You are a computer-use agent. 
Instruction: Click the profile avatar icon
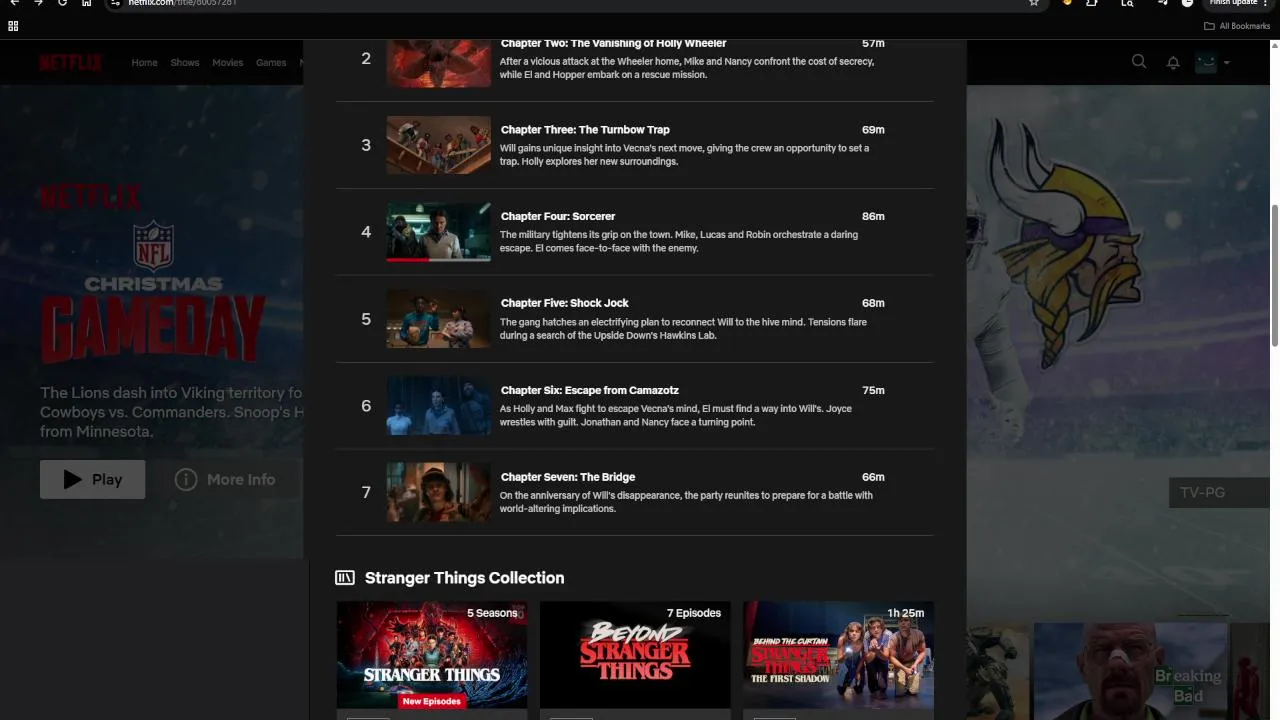tap(1206, 62)
